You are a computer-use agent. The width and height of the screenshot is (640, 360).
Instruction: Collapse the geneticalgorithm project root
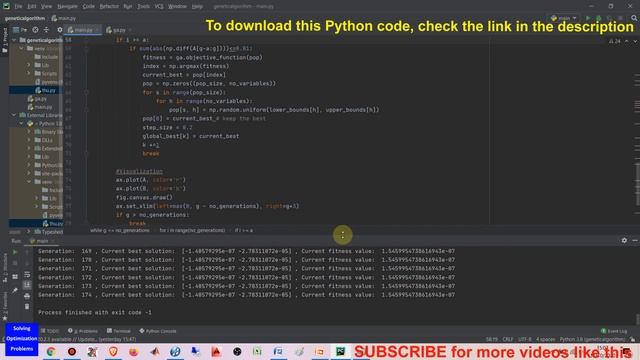click(x=14, y=40)
